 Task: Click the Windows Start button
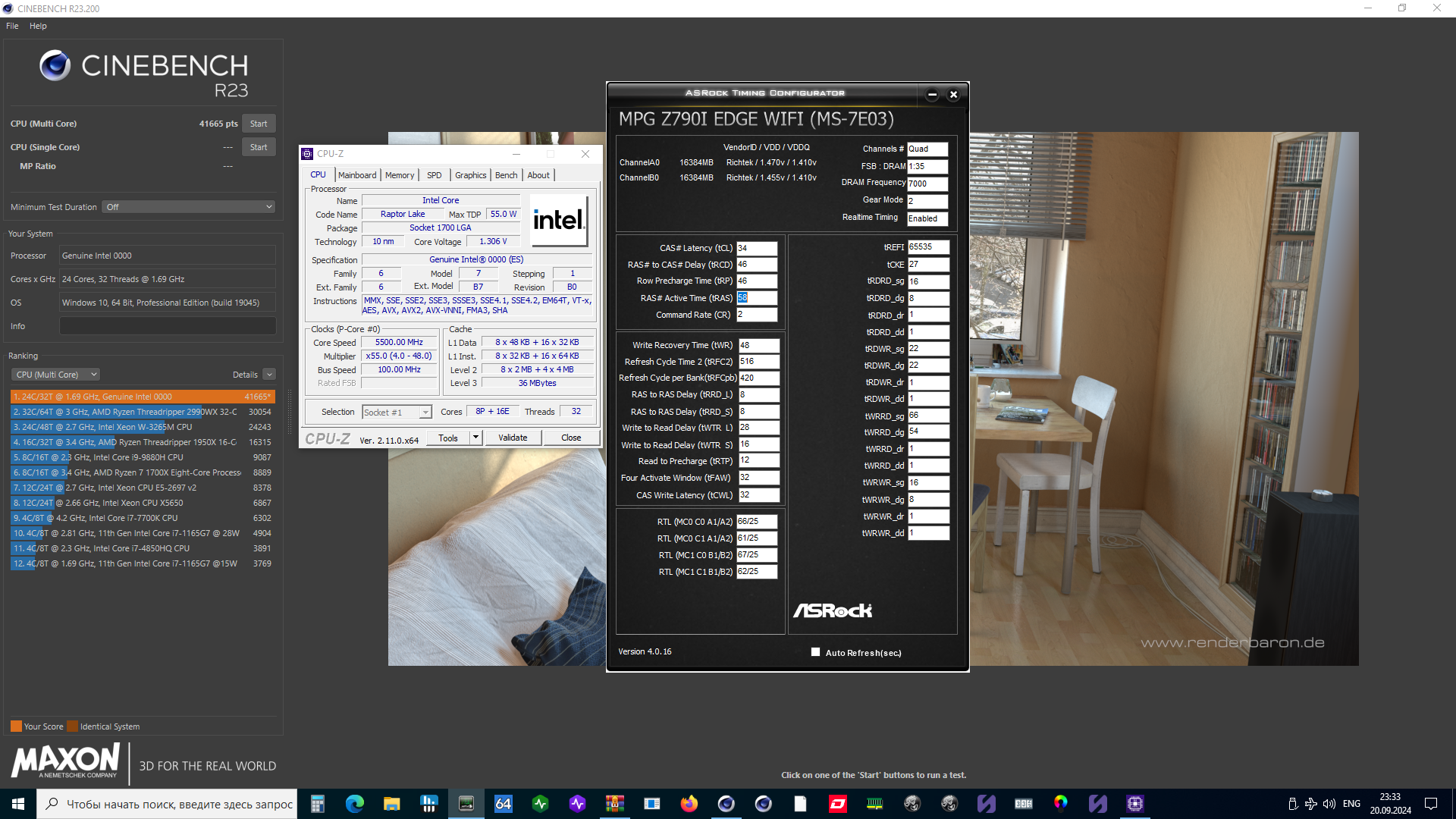(x=18, y=804)
